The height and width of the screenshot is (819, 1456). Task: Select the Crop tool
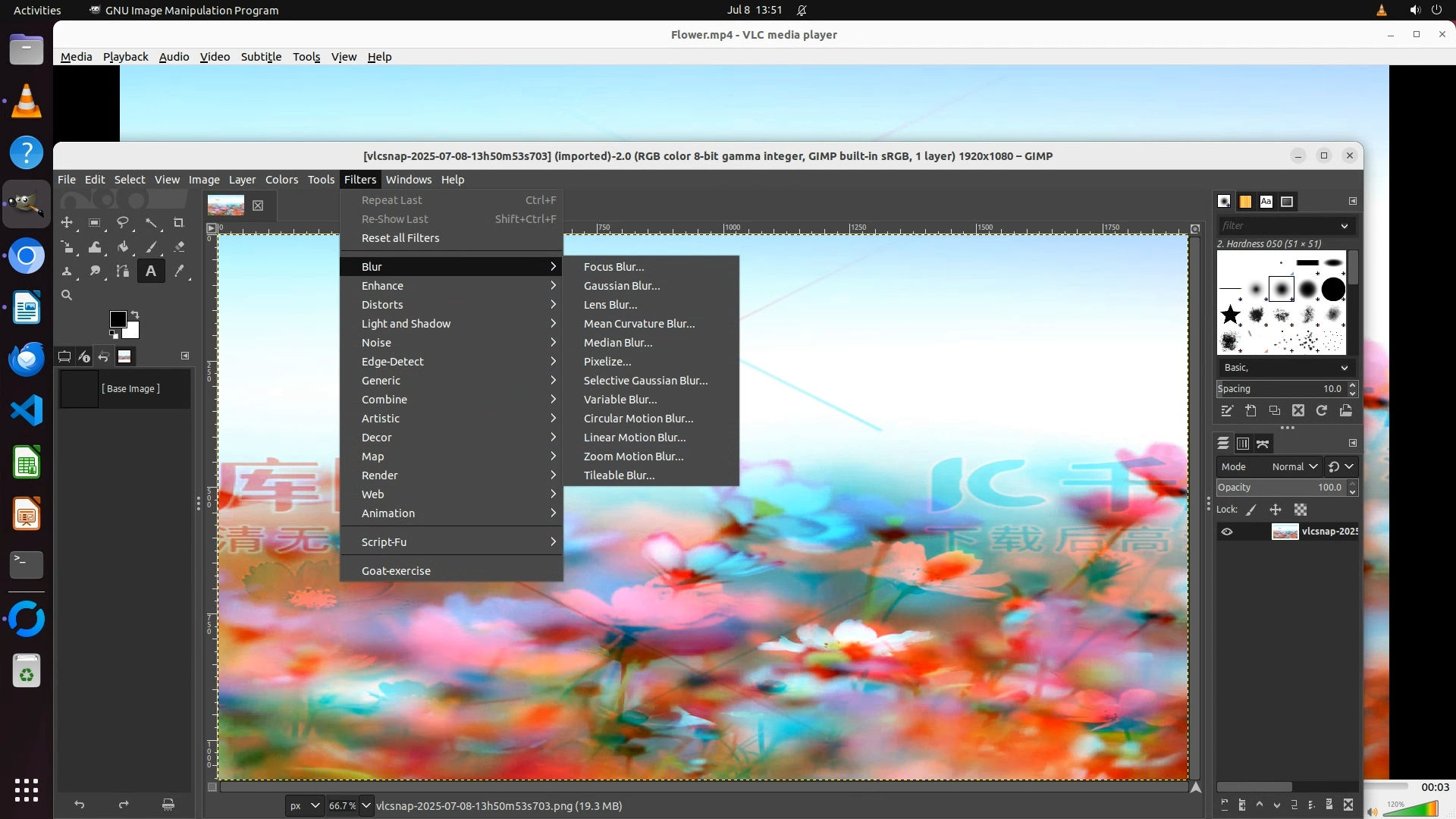[178, 223]
